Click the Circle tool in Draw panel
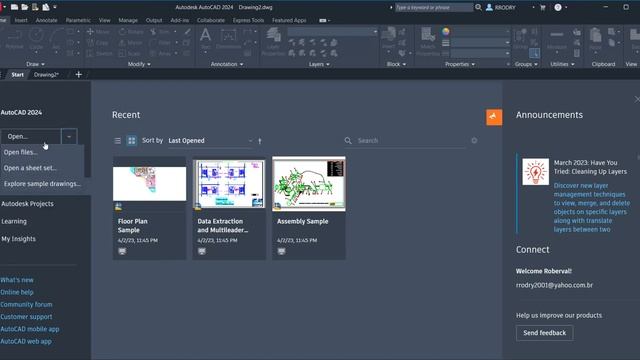Viewport: 640px width, 360px height. tap(36, 39)
